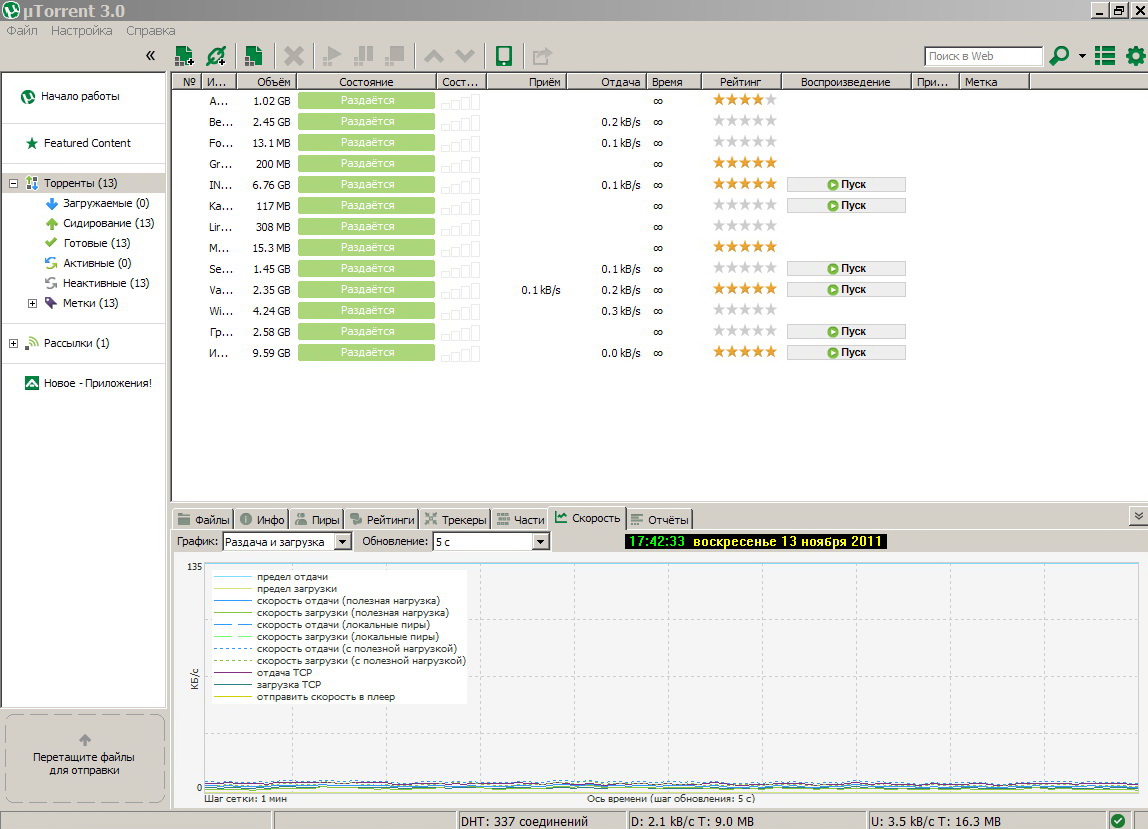Click Перетащите файлы для отправки drop area
This screenshot has width=1148, height=829.
coord(84,759)
